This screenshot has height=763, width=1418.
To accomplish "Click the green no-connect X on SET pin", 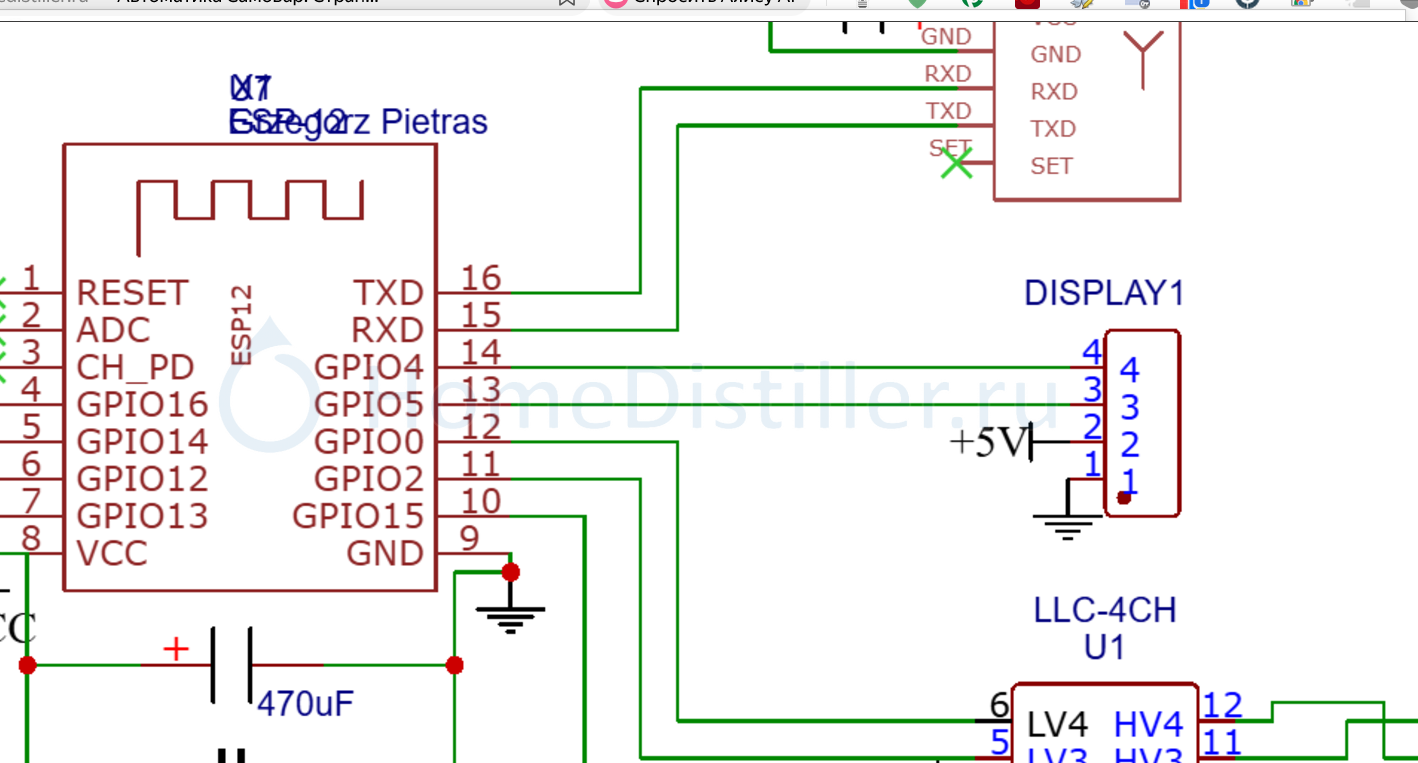I will click(956, 163).
